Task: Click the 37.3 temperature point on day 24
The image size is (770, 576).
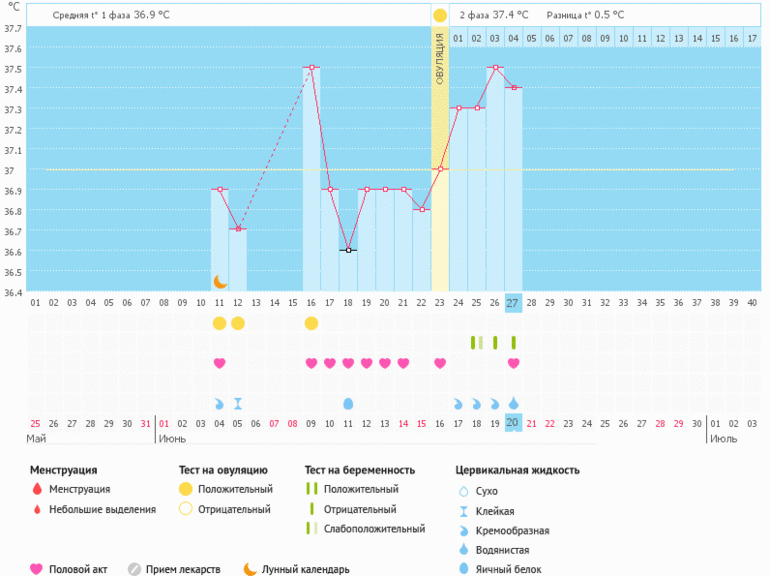Action: (x=459, y=108)
